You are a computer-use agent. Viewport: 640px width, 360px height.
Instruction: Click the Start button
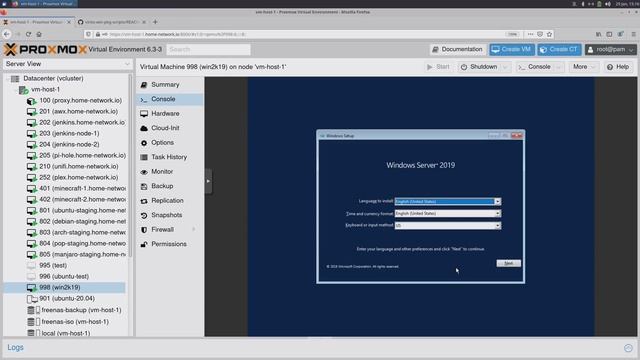click(x=438, y=67)
